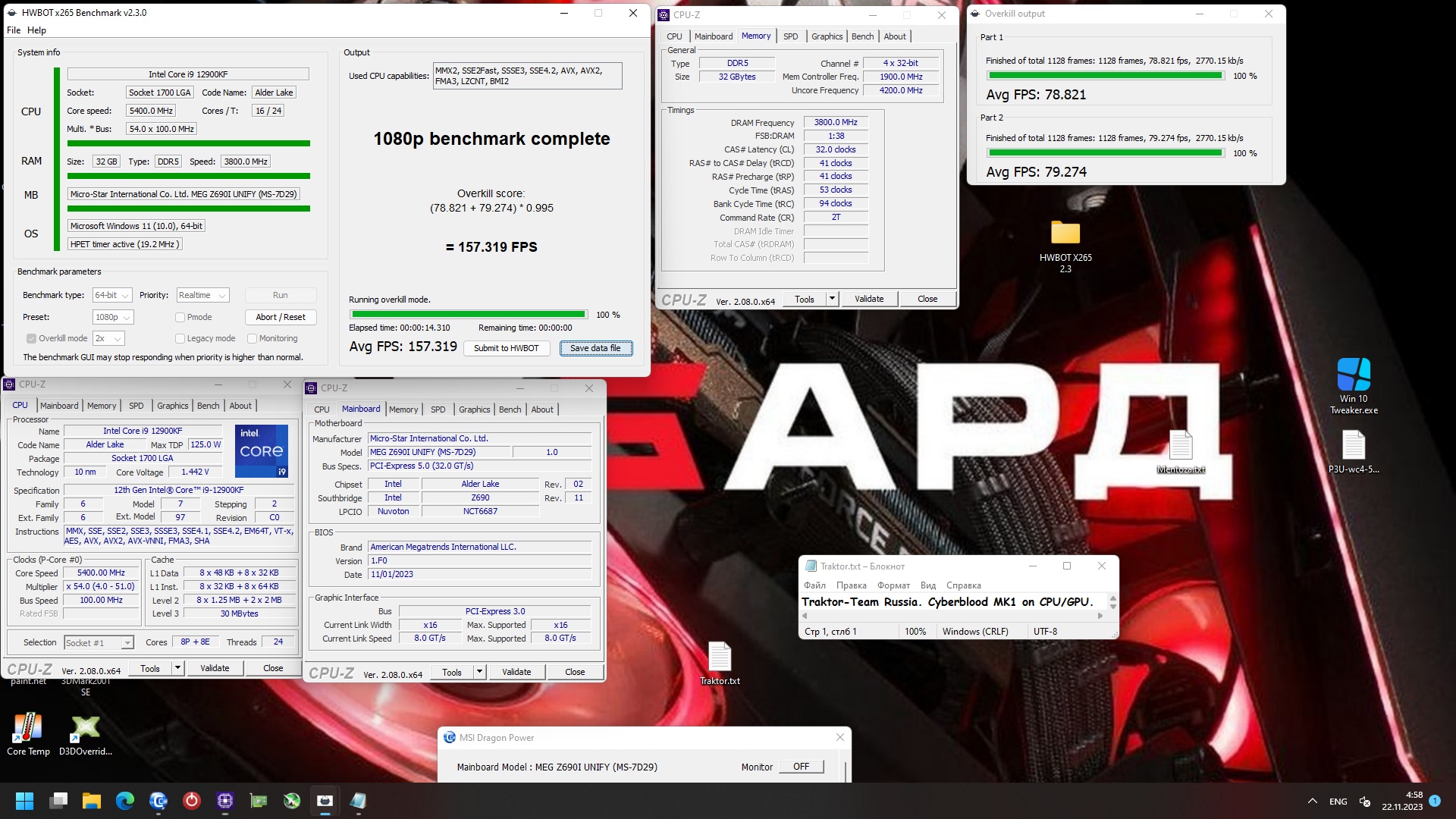Click the silver sphere taskbar icon
Image resolution: width=1456 pixels, height=819 pixels.
tap(292, 801)
